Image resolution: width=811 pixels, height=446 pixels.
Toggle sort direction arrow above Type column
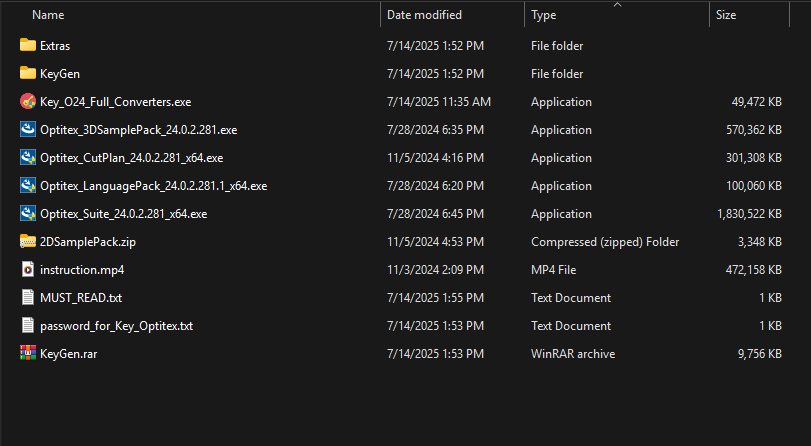(x=616, y=5)
